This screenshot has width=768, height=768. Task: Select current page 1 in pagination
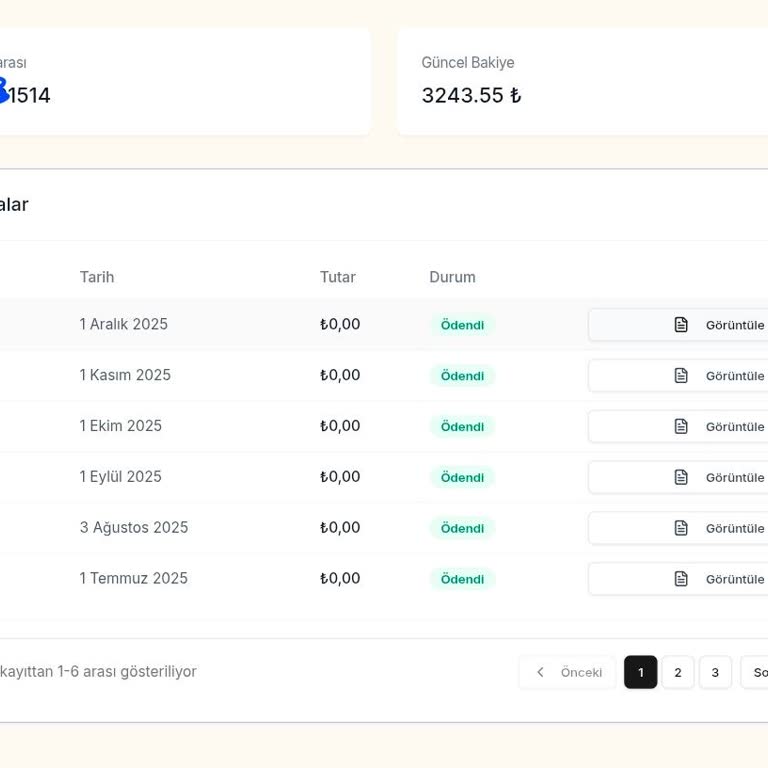tap(640, 672)
